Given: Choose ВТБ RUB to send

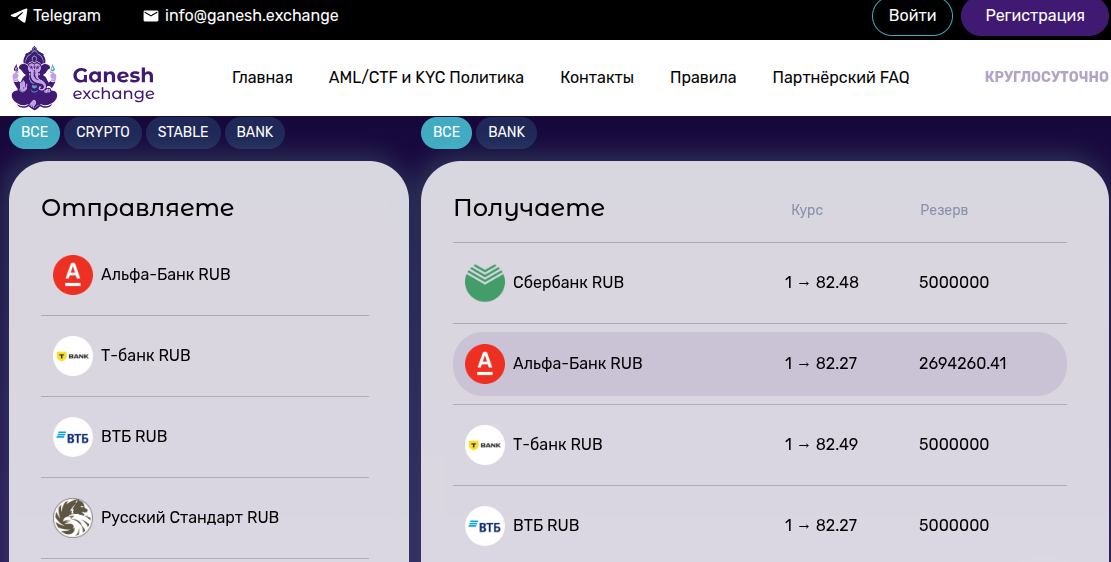Looking at the screenshot, I should (205, 437).
